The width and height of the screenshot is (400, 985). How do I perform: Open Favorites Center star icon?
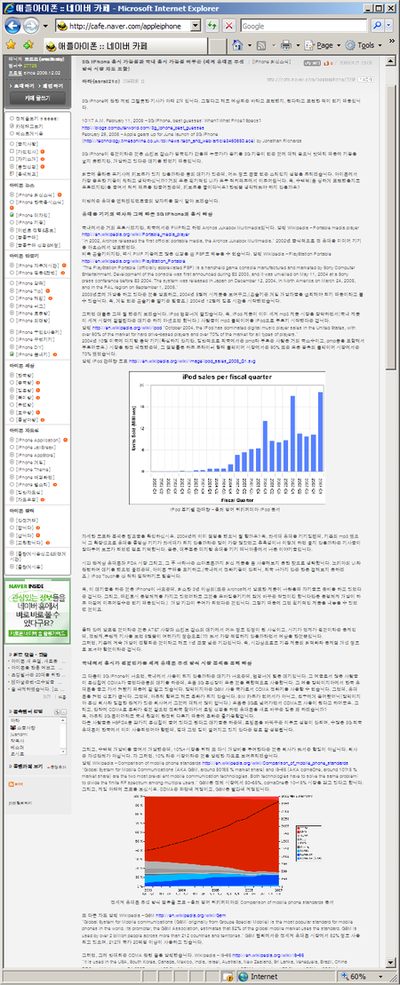click(x=10, y=45)
